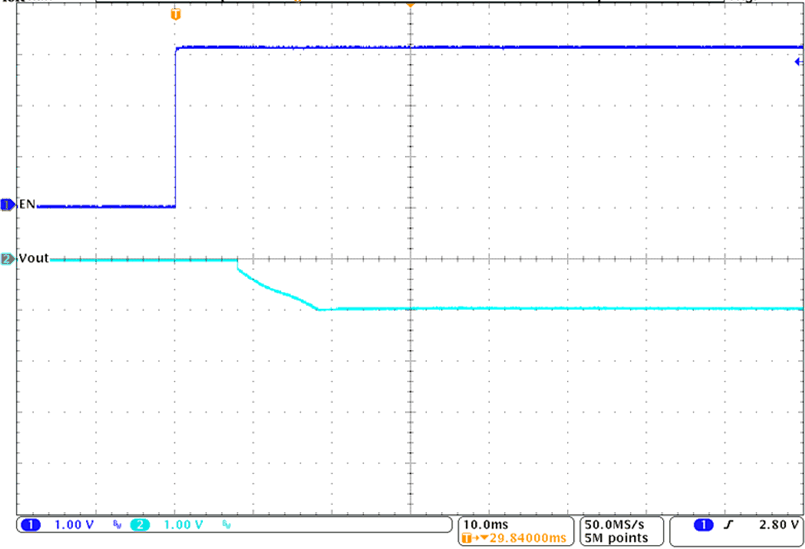Click the 50.0MS/s sample rate readout
Image resolution: width=805 pixels, height=549 pixels.
click(617, 523)
